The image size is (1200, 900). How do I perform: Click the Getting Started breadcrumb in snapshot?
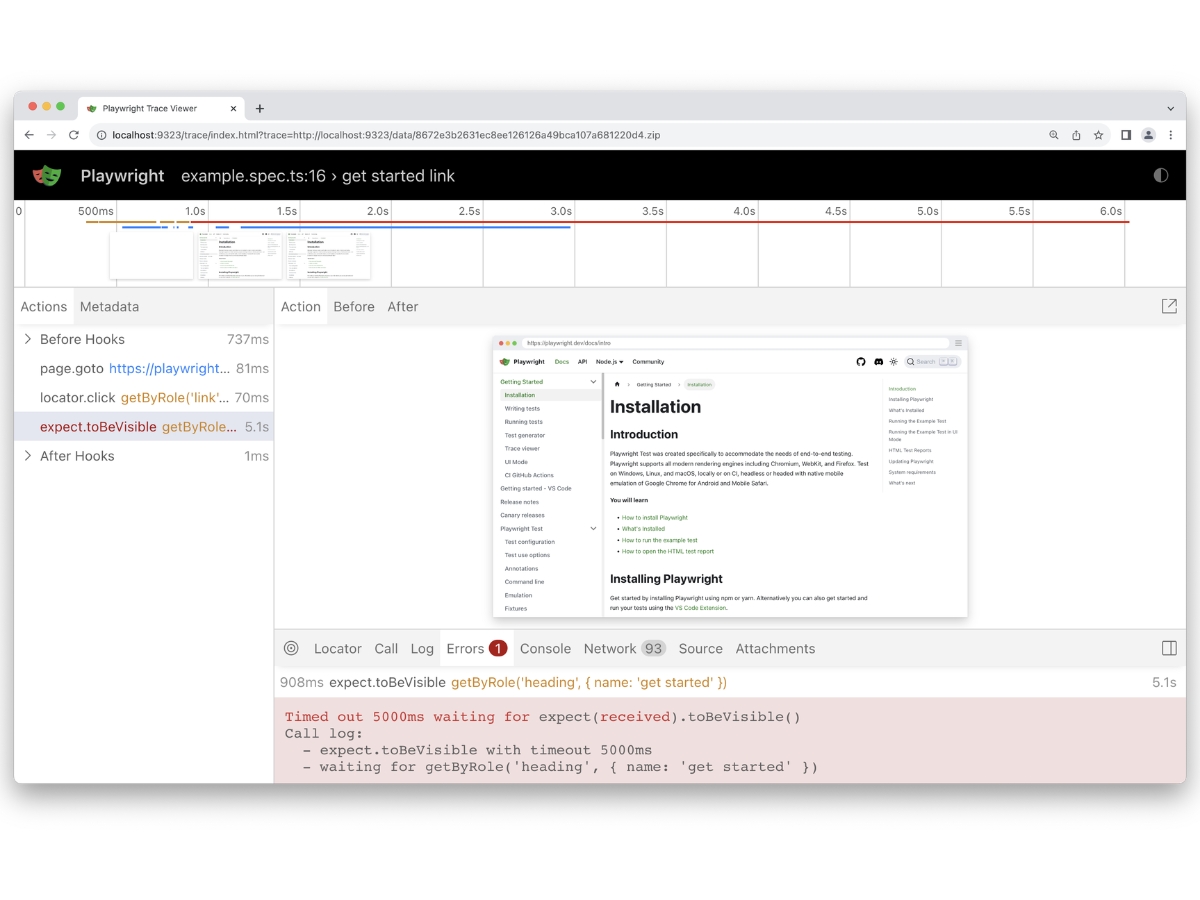coord(654,384)
